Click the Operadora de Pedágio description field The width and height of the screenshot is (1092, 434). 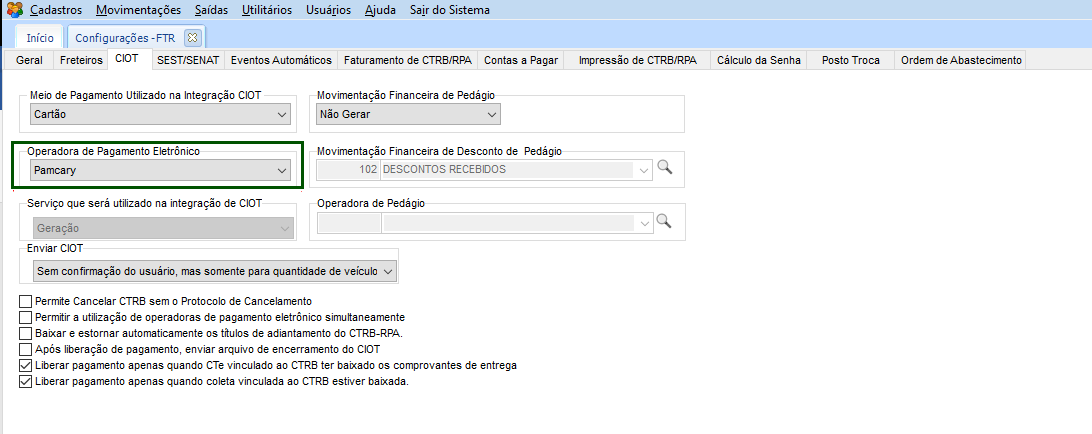click(x=507, y=223)
